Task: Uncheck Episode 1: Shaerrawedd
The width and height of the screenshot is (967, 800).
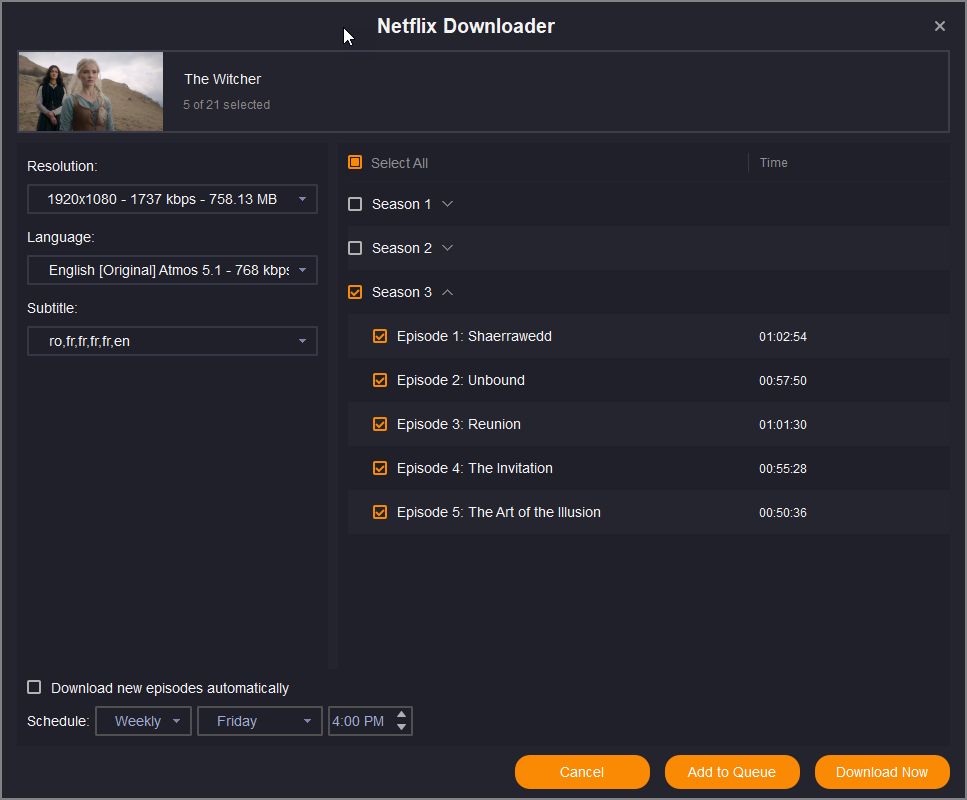Action: click(x=380, y=336)
